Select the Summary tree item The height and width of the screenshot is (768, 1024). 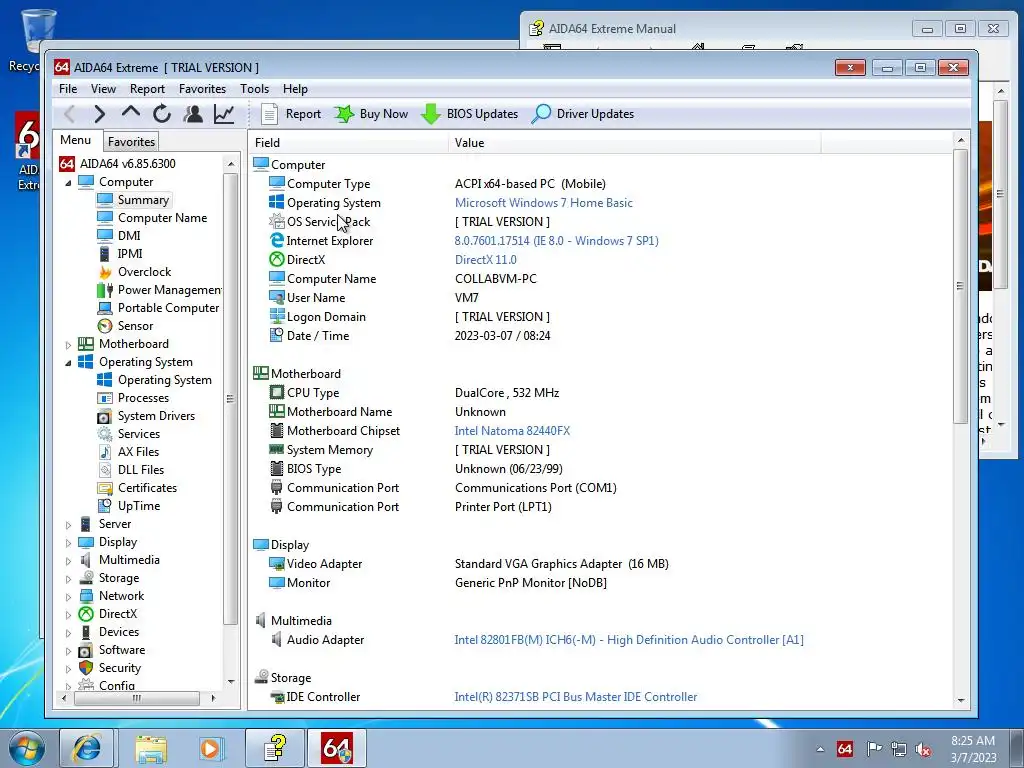click(143, 200)
